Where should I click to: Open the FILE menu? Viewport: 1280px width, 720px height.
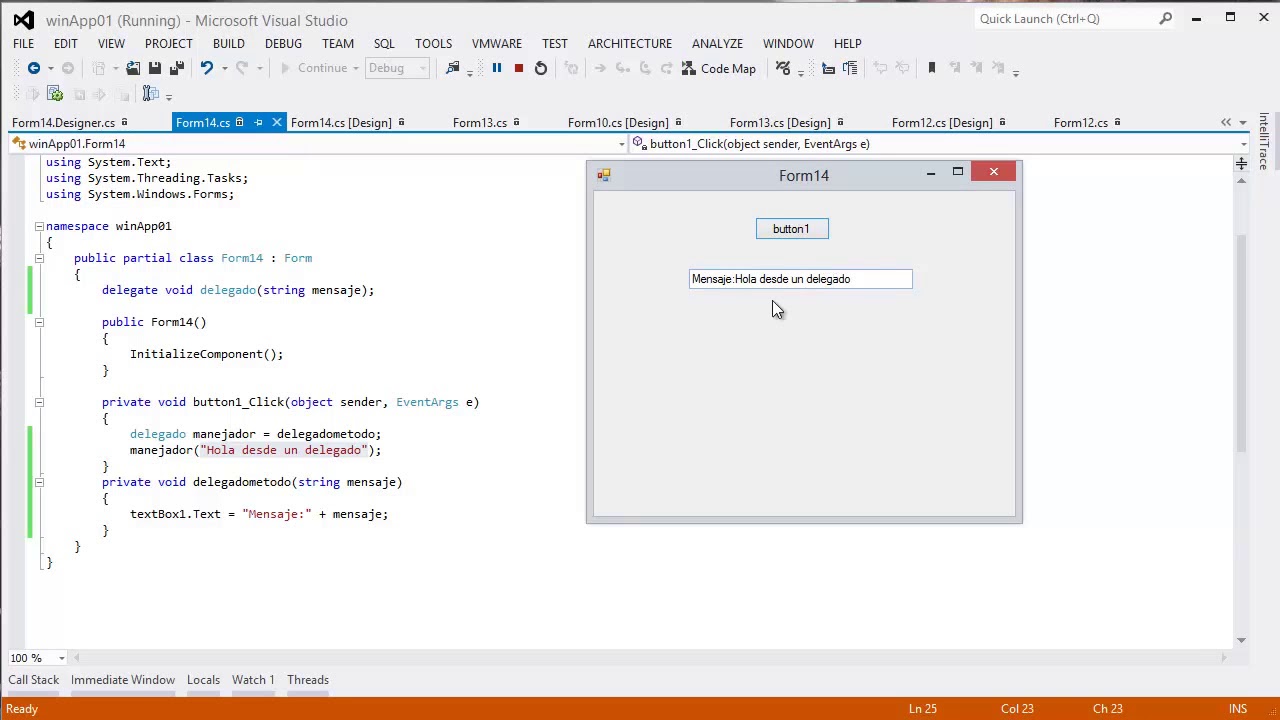click(x=23, y=43)
